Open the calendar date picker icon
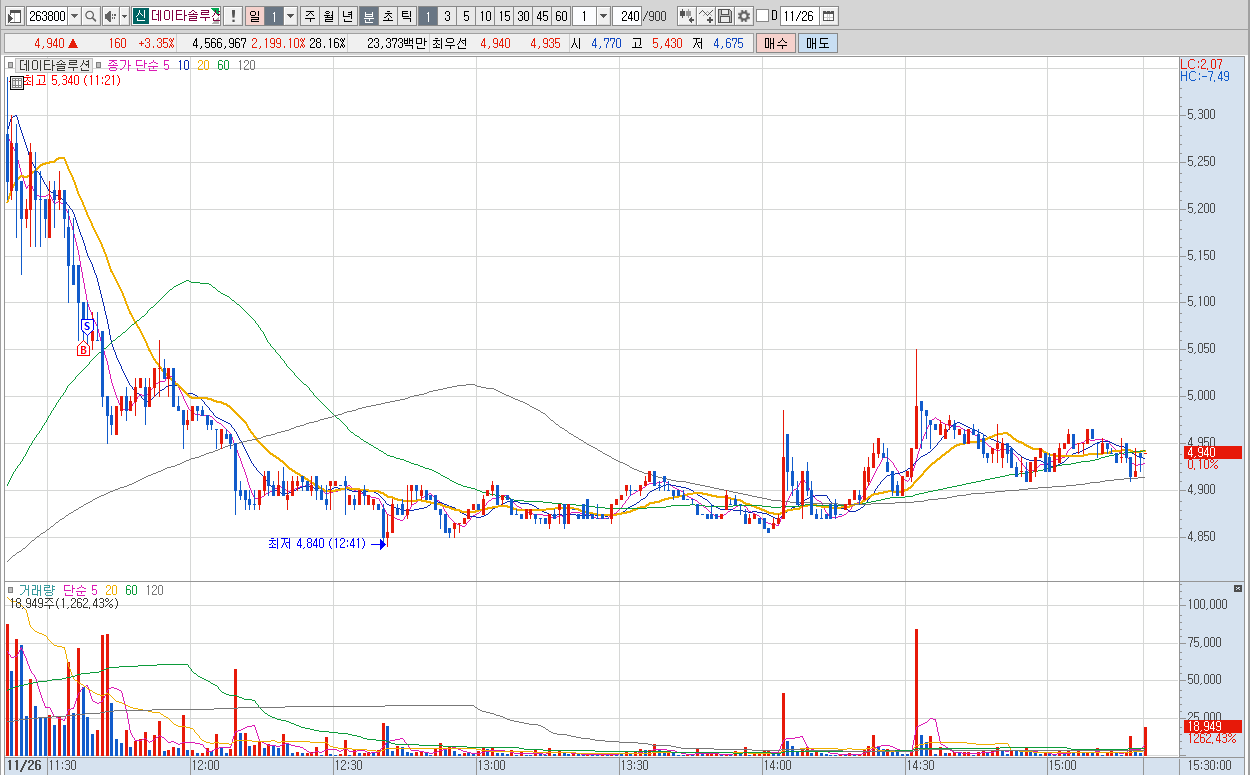Screen dimensions: 1250x775 point(829,16)
